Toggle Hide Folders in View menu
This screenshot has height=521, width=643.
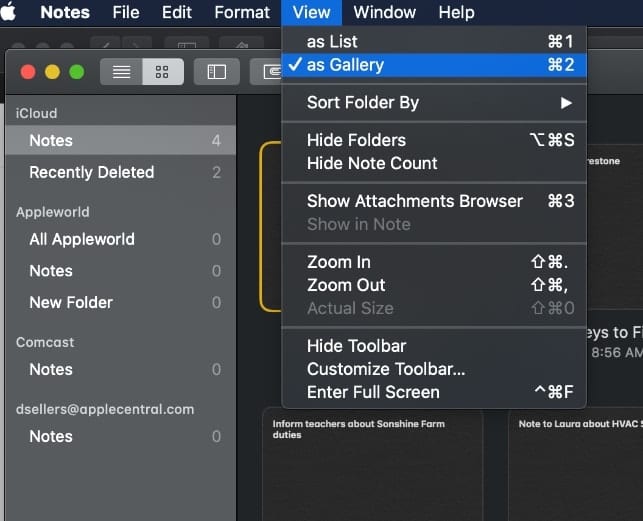tap(356, 140)
